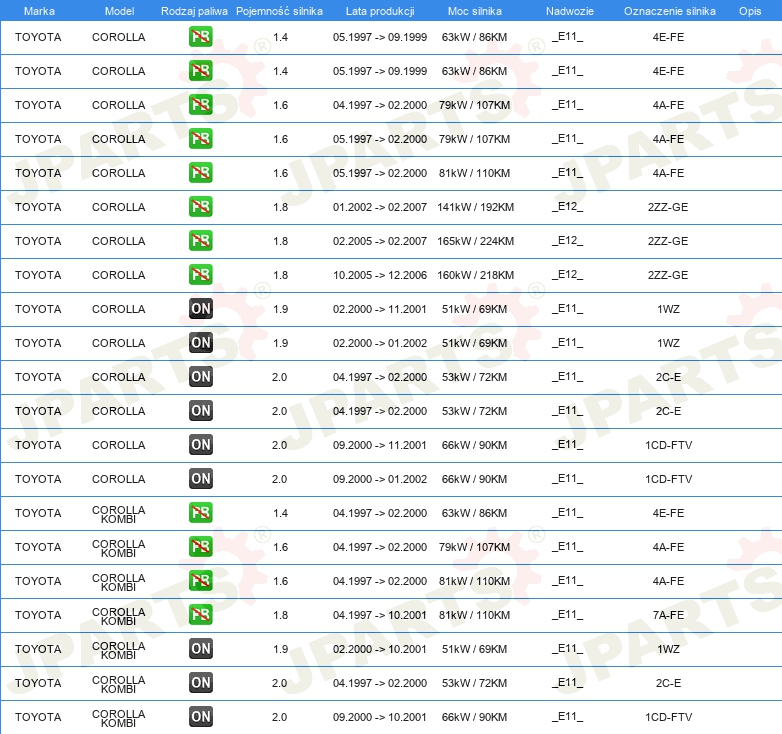782x734 pixels.
Task: Click the 81kW / 110KM Corolla sedan power value
Action: coord(474,173)
